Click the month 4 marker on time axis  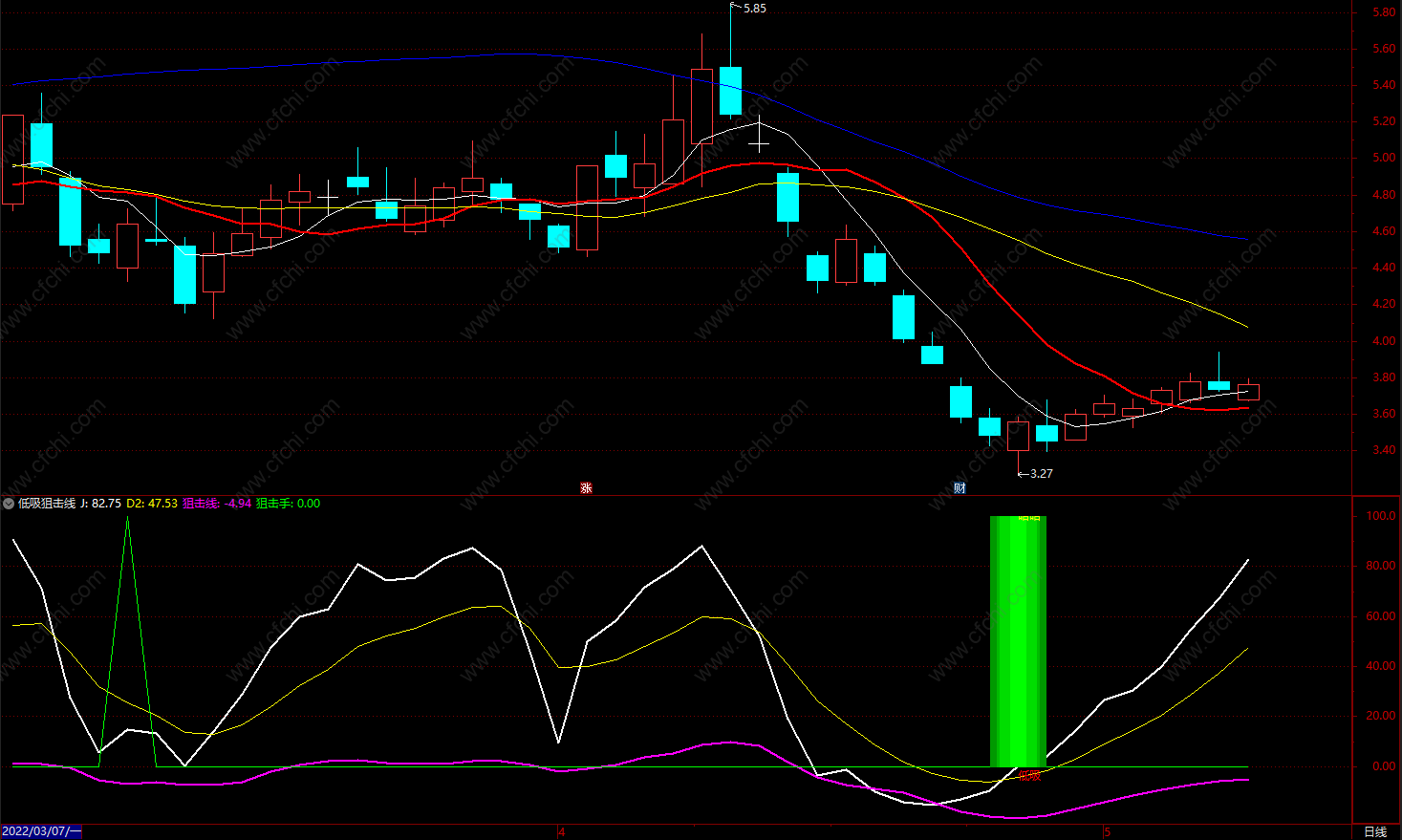(562, 831)
